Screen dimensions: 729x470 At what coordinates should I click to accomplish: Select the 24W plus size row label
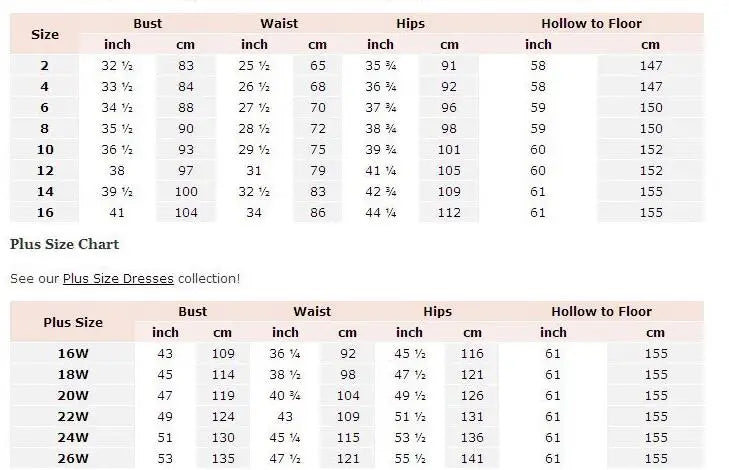pos(74,438)
